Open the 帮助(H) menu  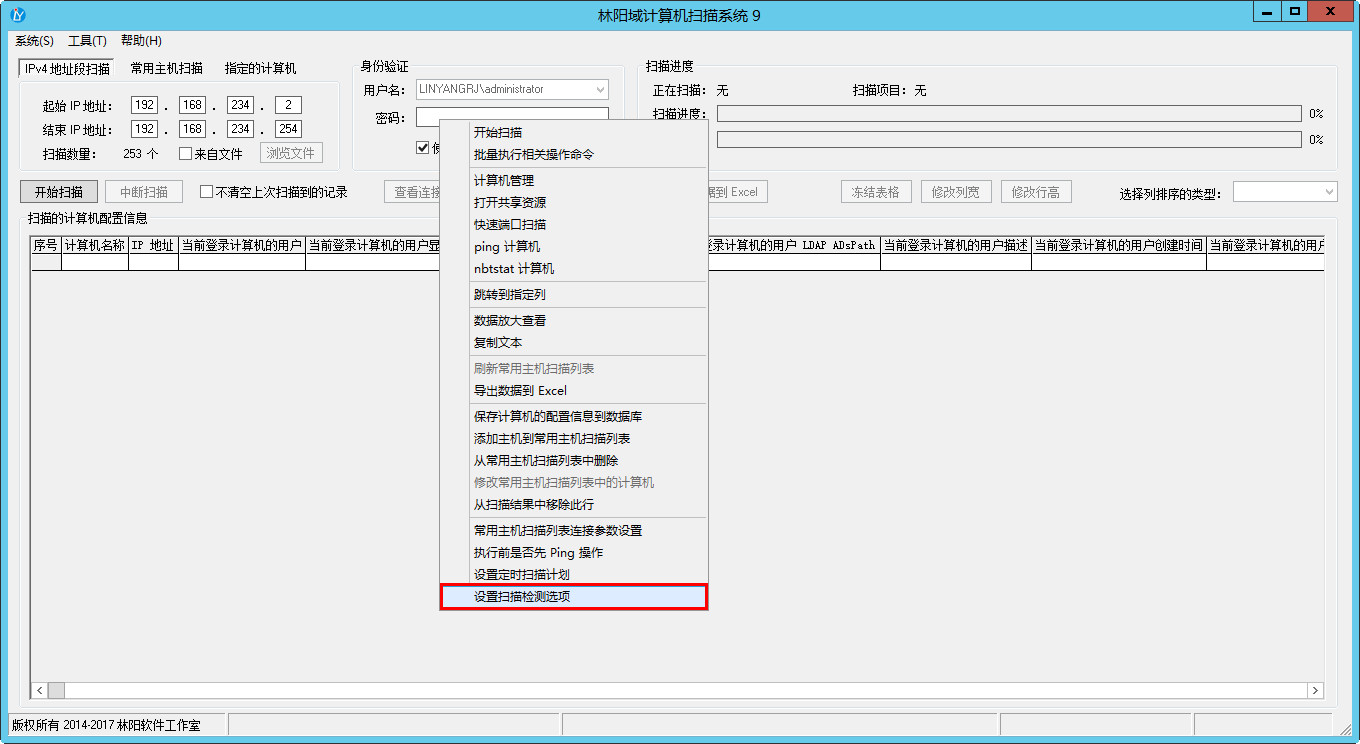pyautogui.click(x=141, y=41)
